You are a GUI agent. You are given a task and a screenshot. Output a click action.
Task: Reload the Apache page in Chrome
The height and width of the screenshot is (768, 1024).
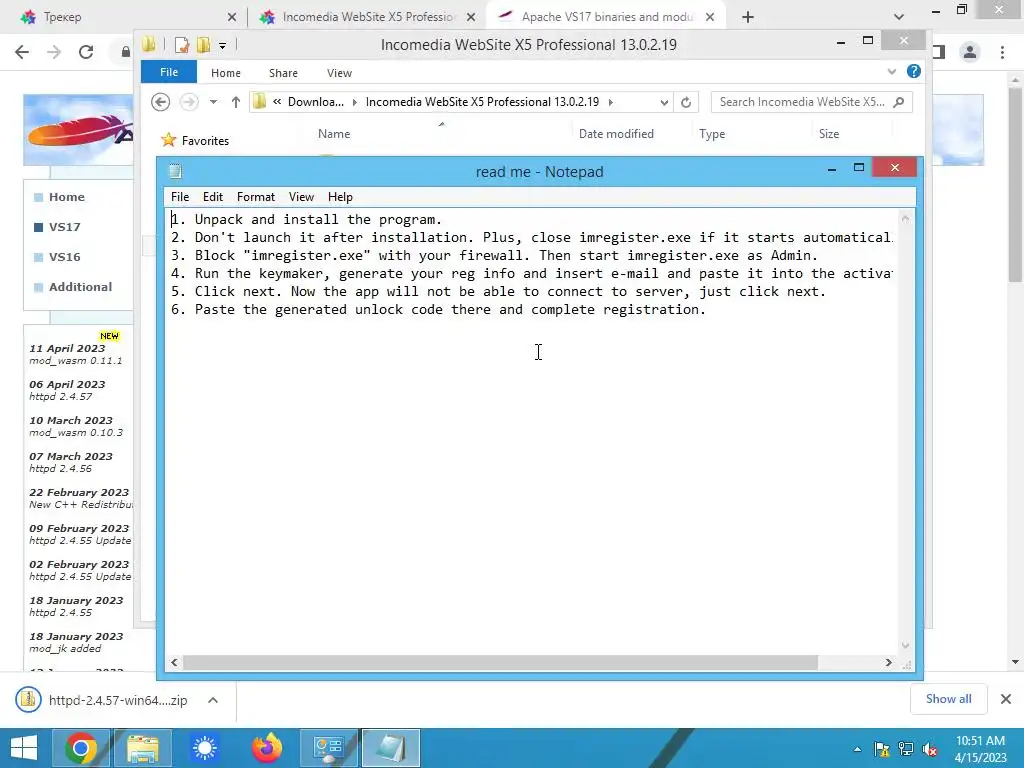coord(86,52)
